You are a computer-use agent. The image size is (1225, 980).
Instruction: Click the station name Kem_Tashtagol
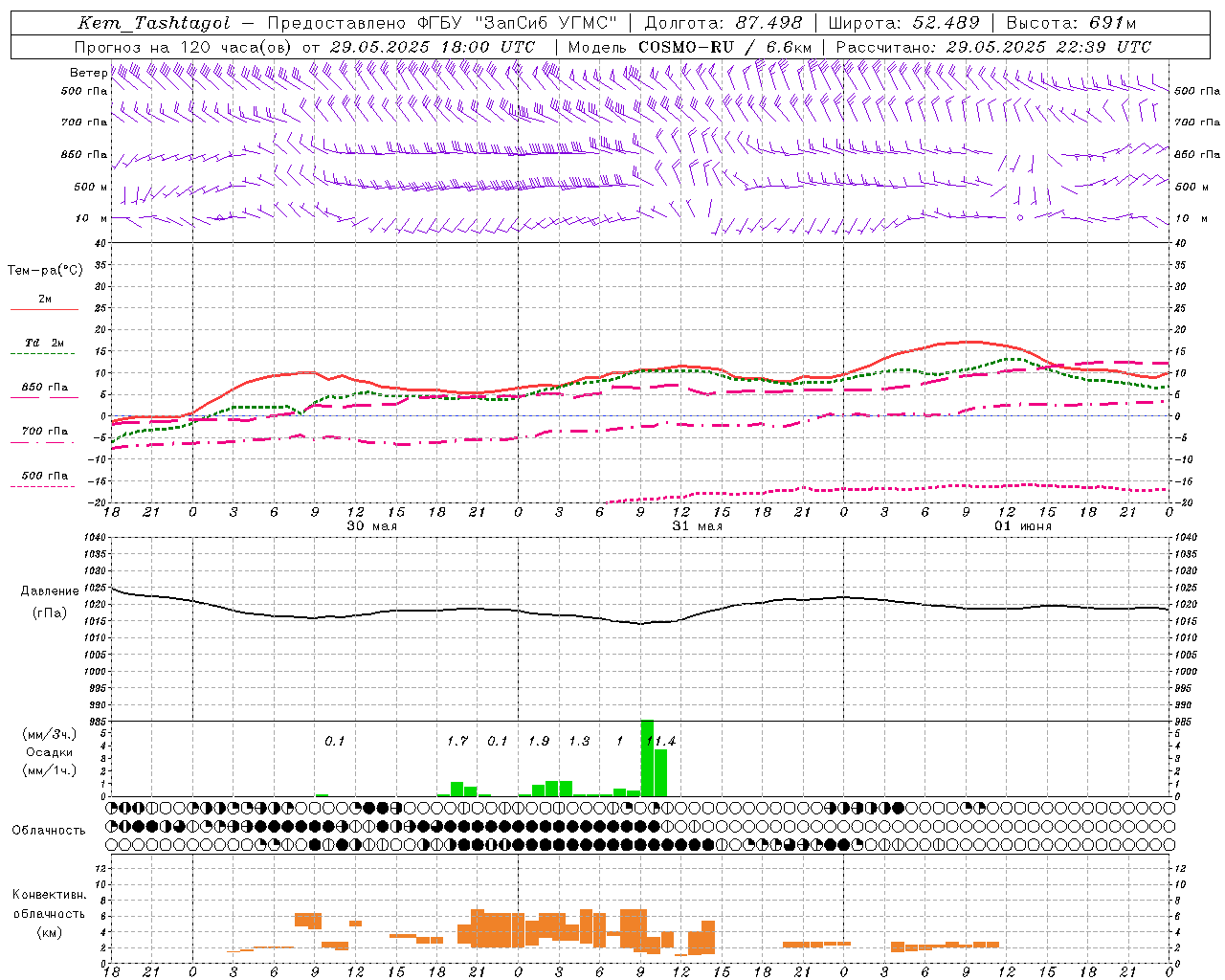coord(154,23)
